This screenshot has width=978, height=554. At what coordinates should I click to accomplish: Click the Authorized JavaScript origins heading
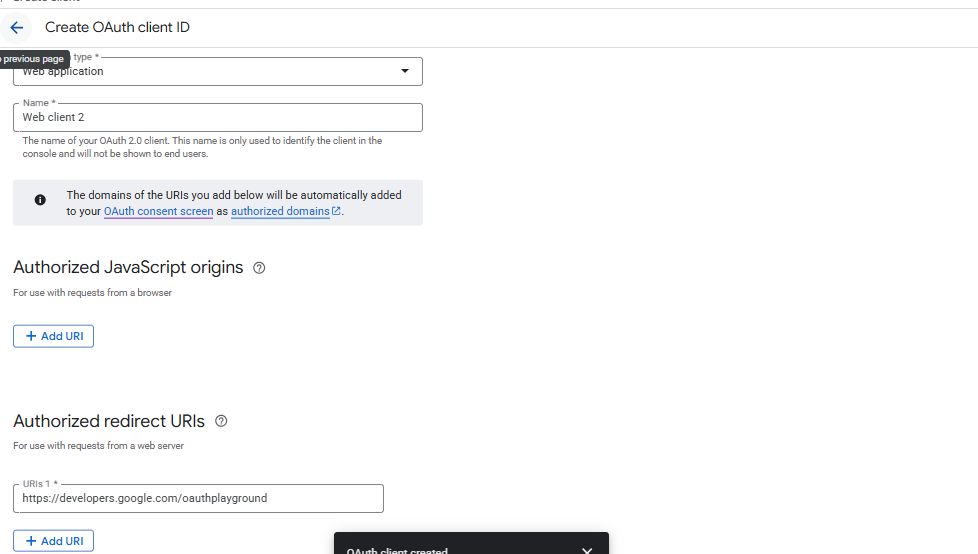point(128,268)
